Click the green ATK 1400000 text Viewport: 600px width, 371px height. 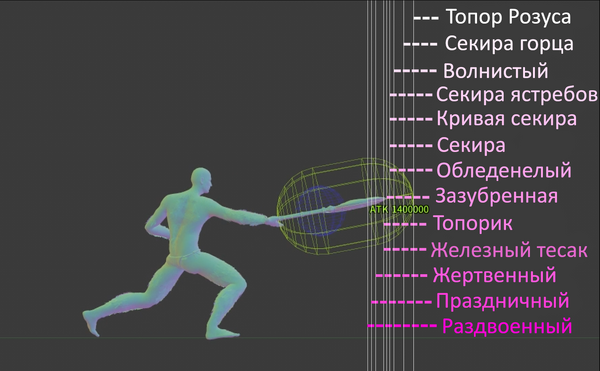(399, 209)
